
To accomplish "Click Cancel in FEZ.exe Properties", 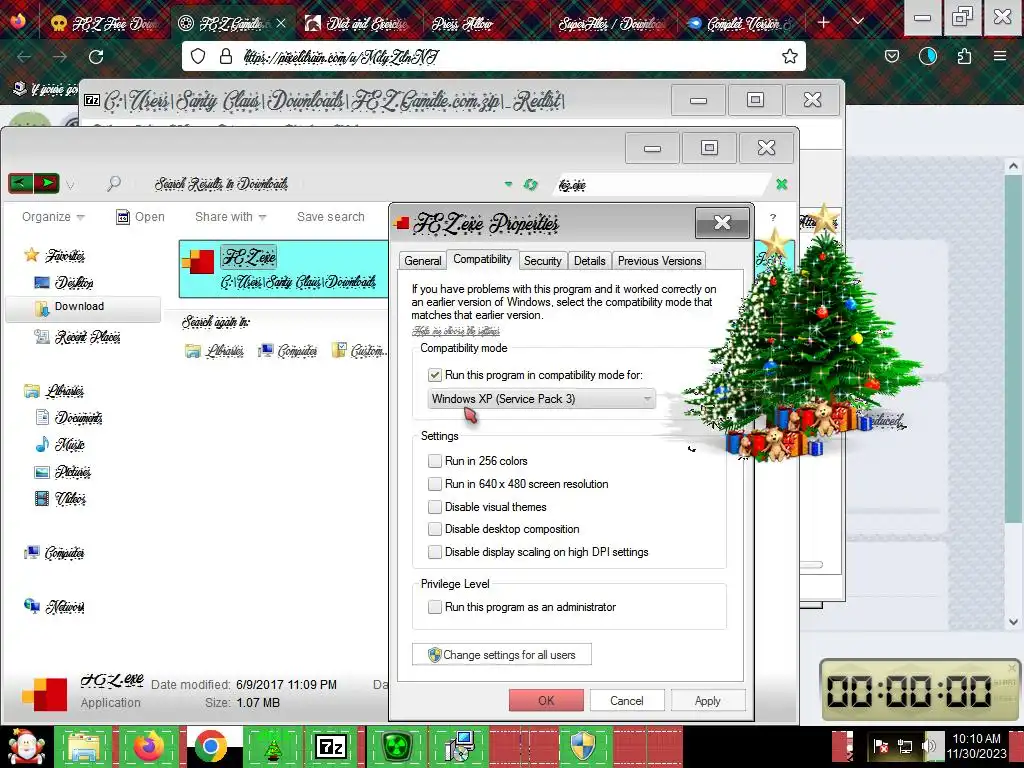I will [627, 701].
